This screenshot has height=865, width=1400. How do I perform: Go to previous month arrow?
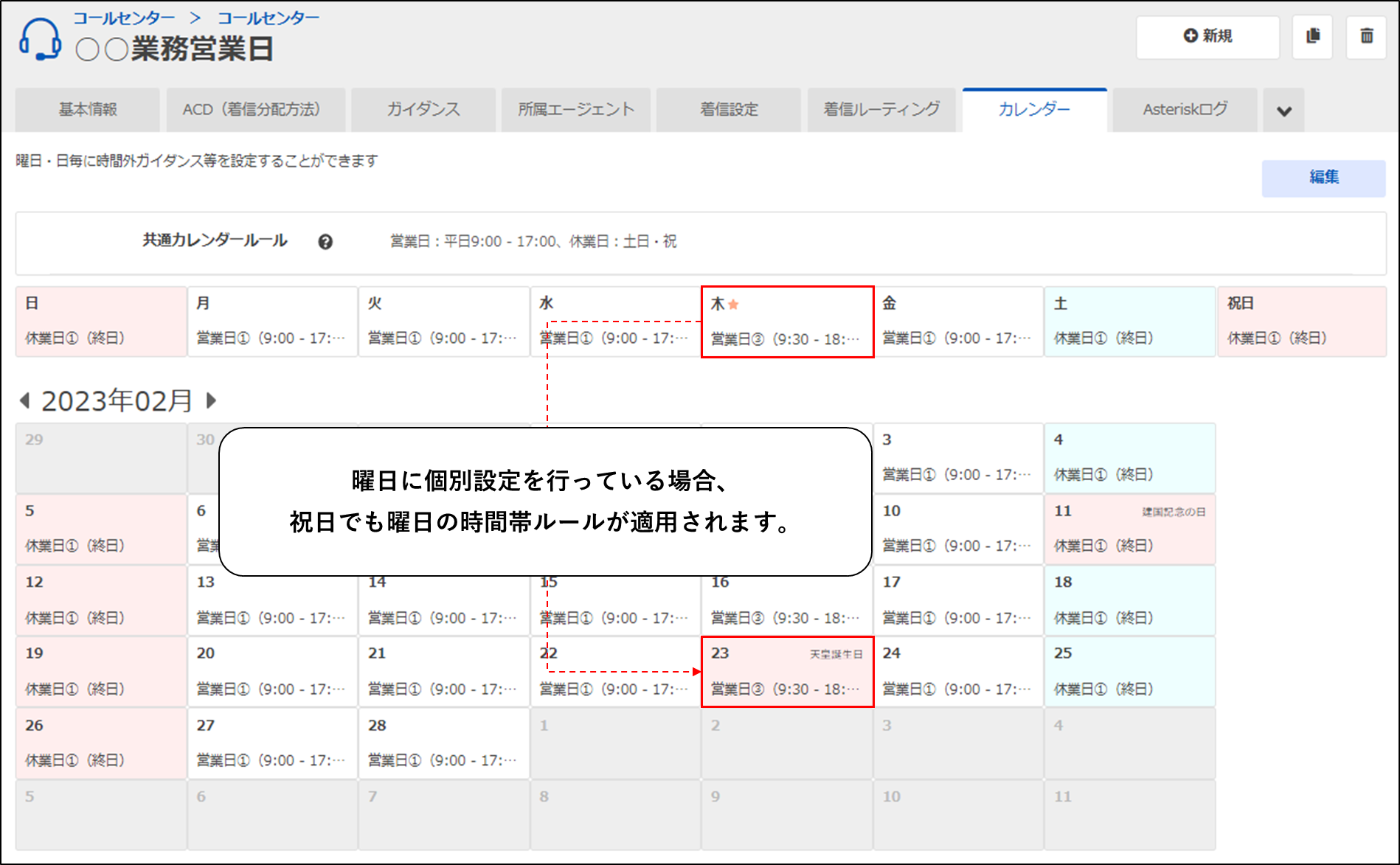tap(25, 400)
